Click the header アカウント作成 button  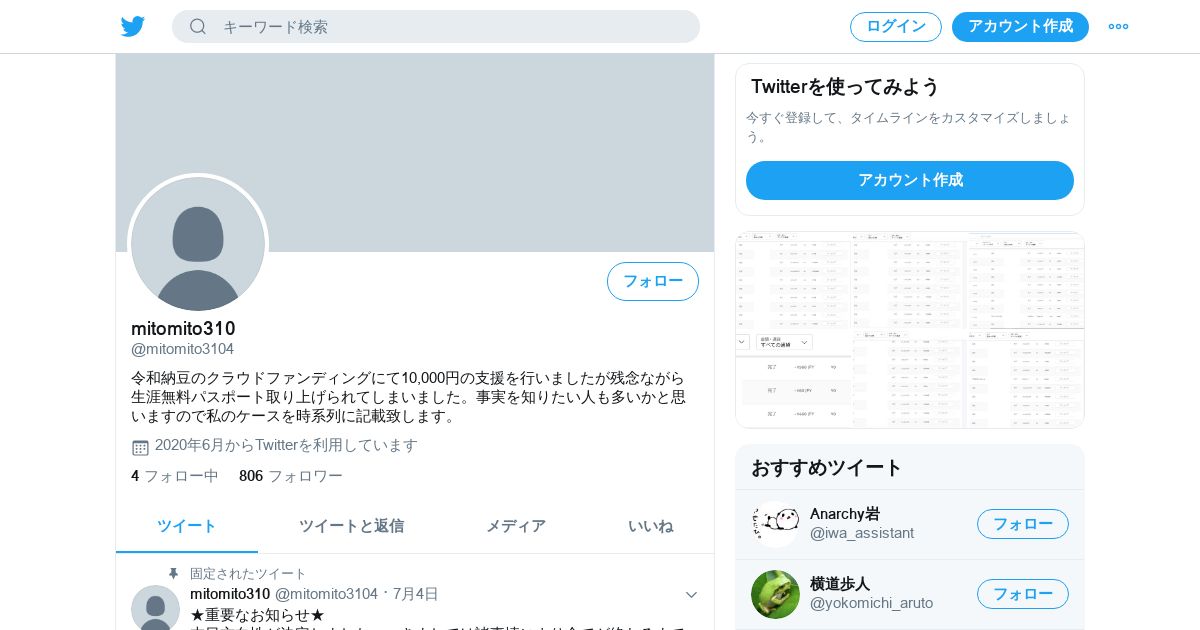1020,27
